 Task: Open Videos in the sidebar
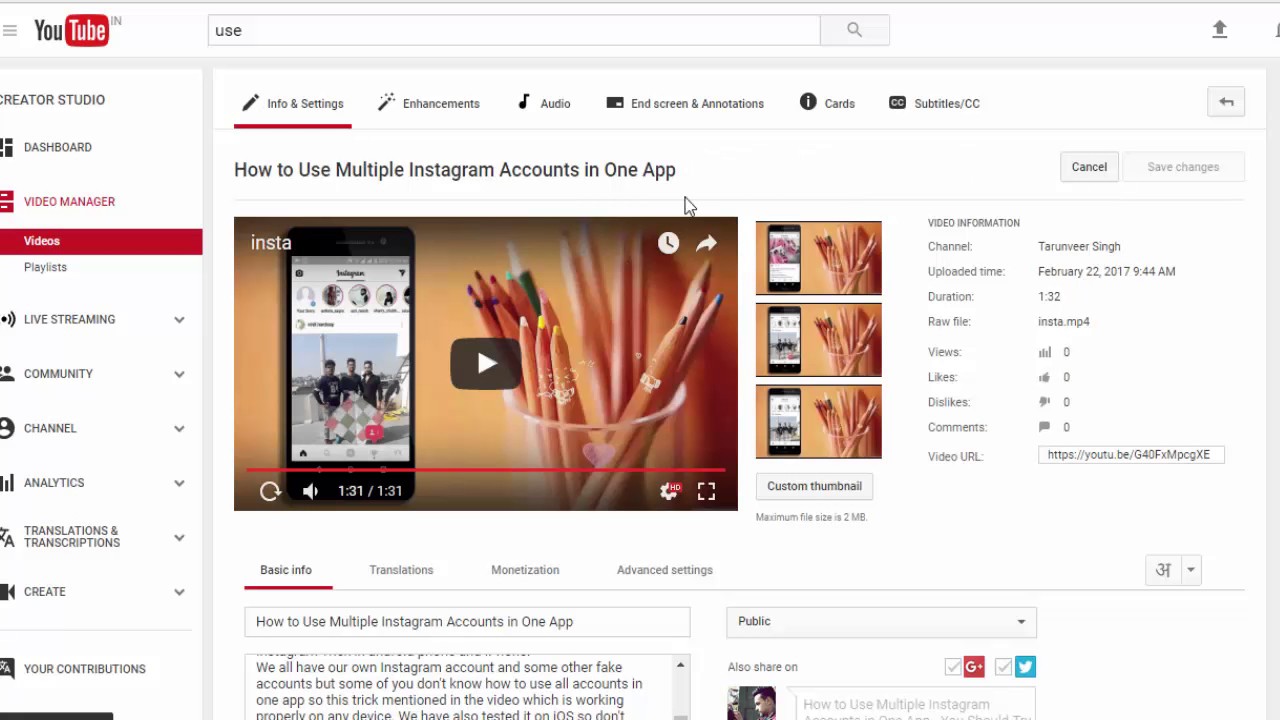click(101, 241)
